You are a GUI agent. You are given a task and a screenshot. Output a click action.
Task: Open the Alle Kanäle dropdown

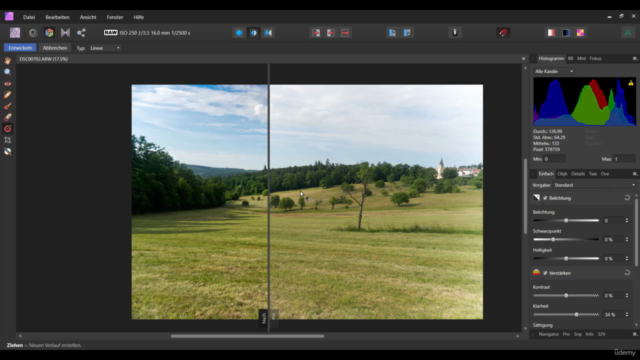coord(554,71)
